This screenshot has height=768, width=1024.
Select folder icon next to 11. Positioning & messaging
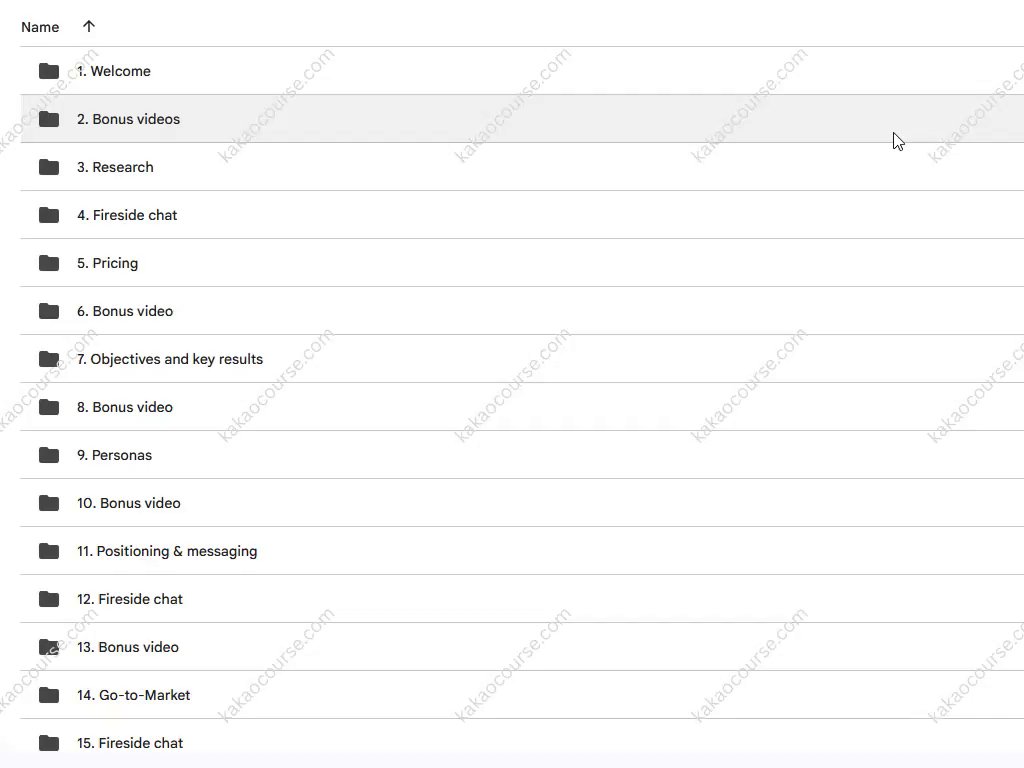[49, 551]
